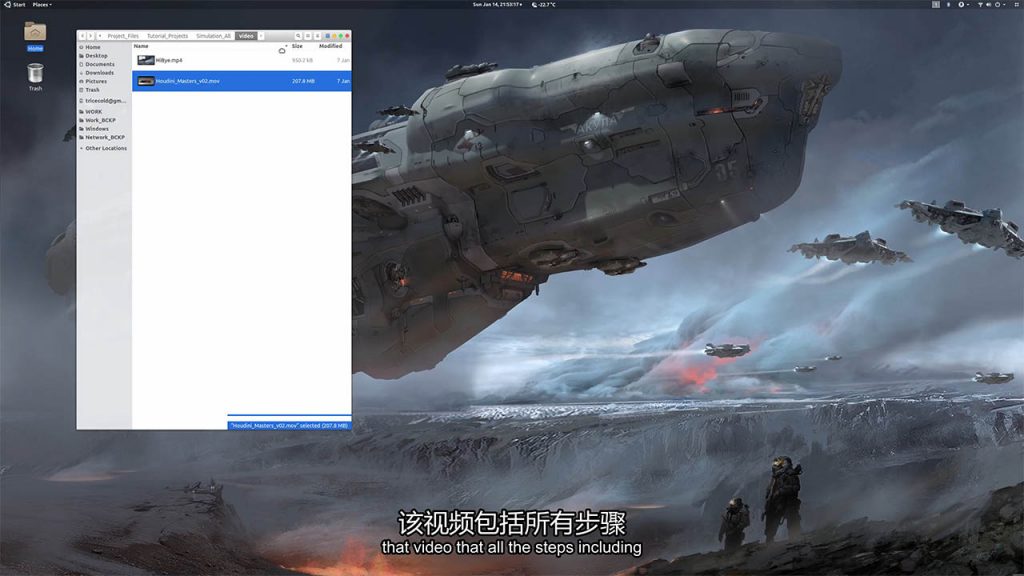1024x576 pixels.
Task: Click the tray icon at the far right of the top bar
Action: tap(1017, 5)
